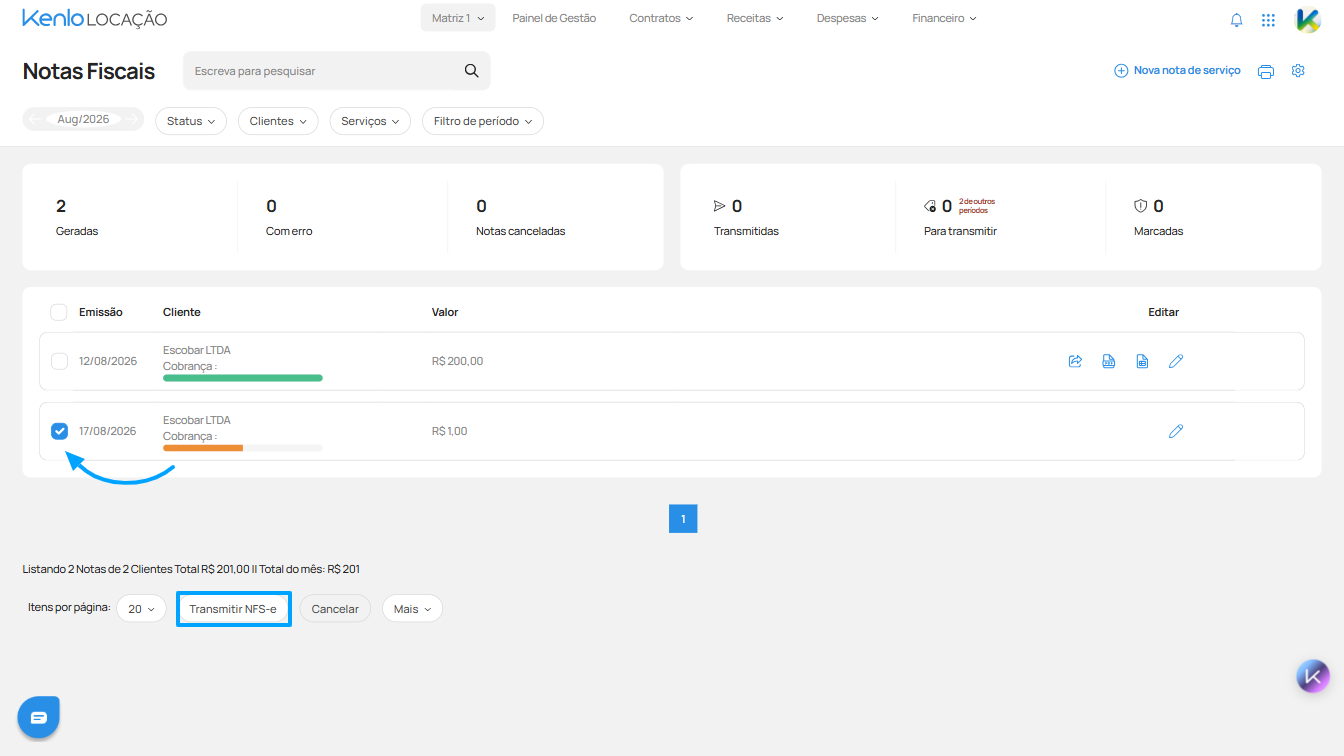The width and height of the screenshot is (1344, 756).
Task: Click the green Cobrança progress bar
Action: (x=243, y=378)
